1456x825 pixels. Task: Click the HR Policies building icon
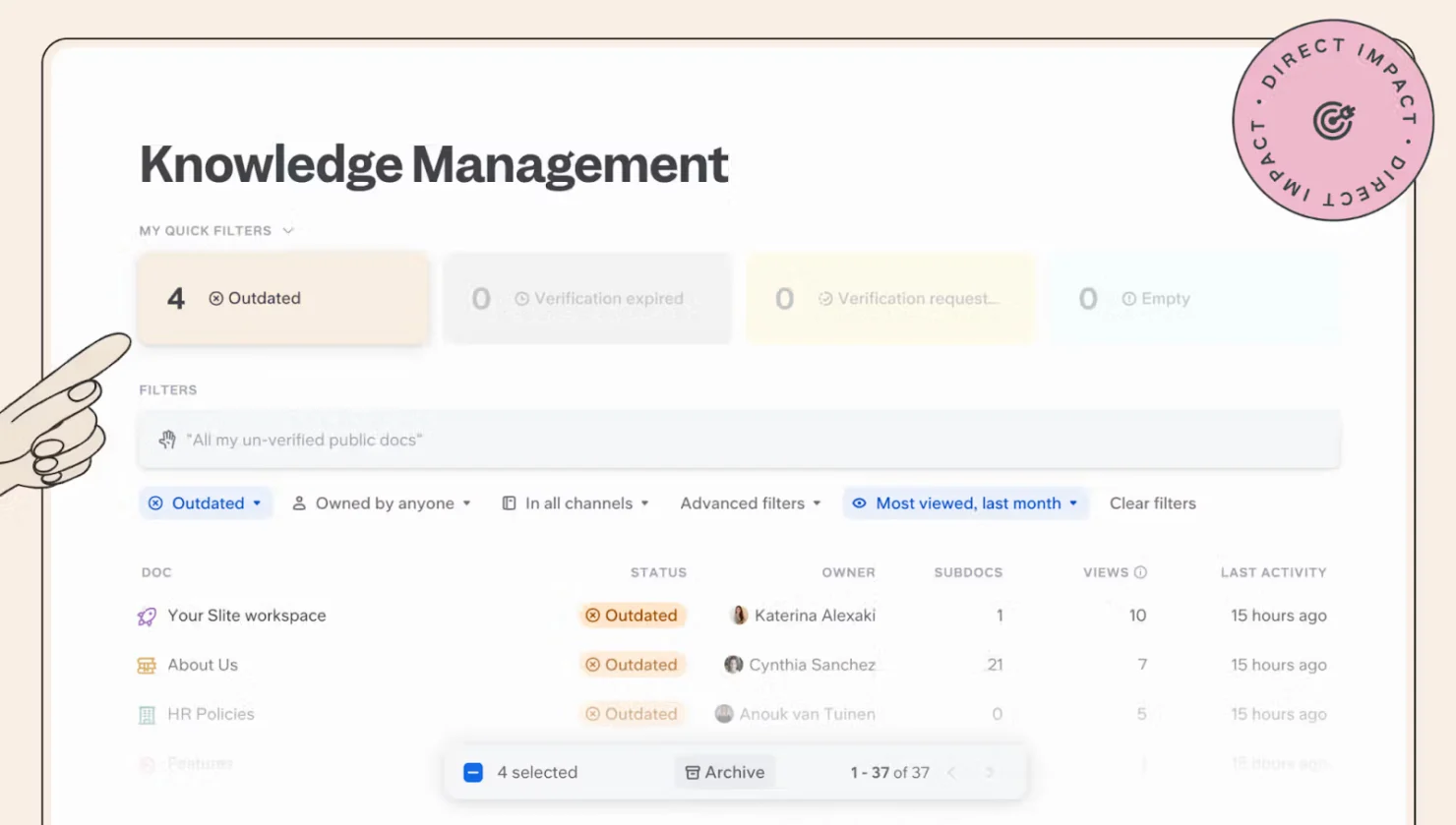click(147, 715)
